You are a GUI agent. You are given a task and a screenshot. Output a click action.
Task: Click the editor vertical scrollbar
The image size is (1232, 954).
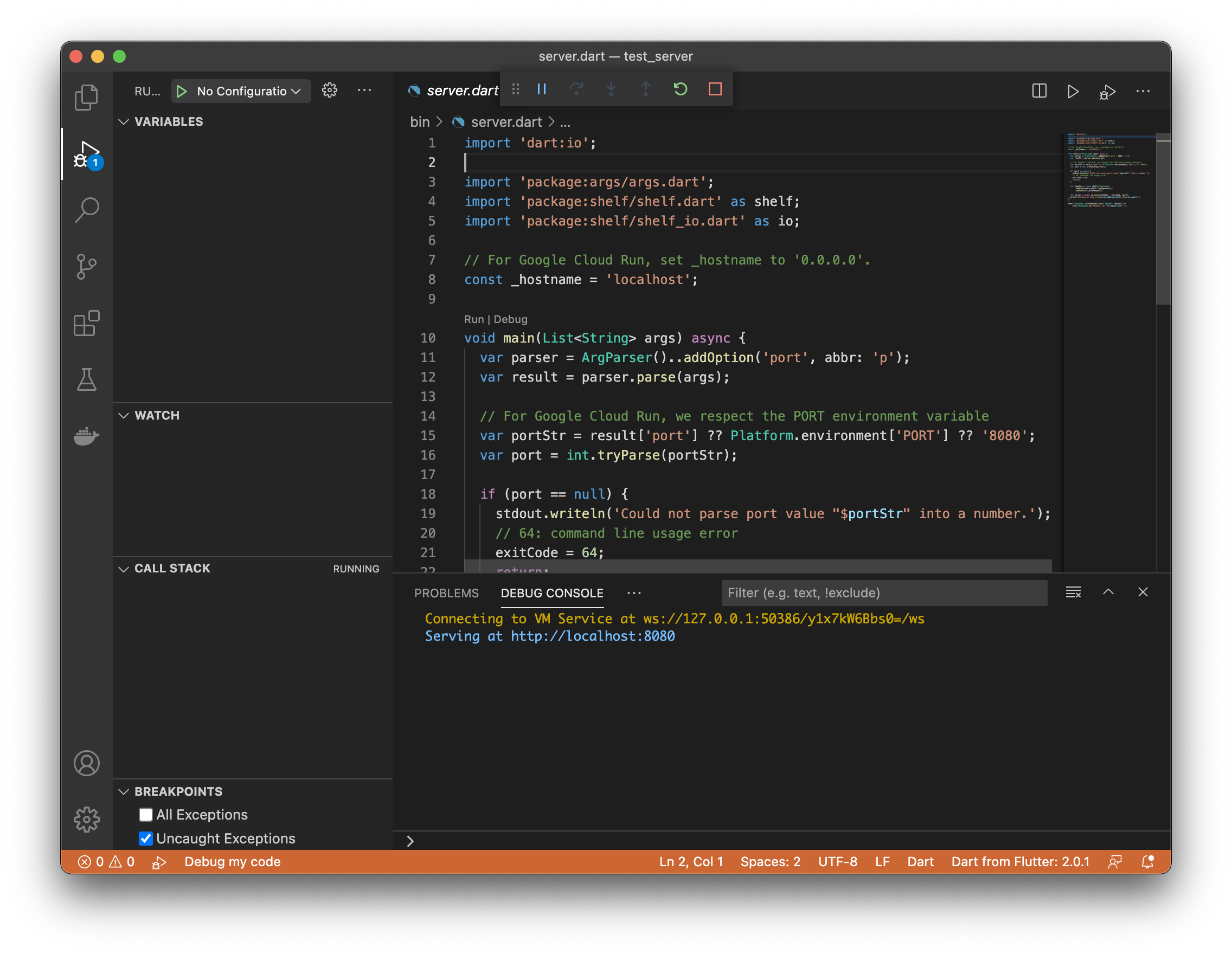tap(1163, 220)
